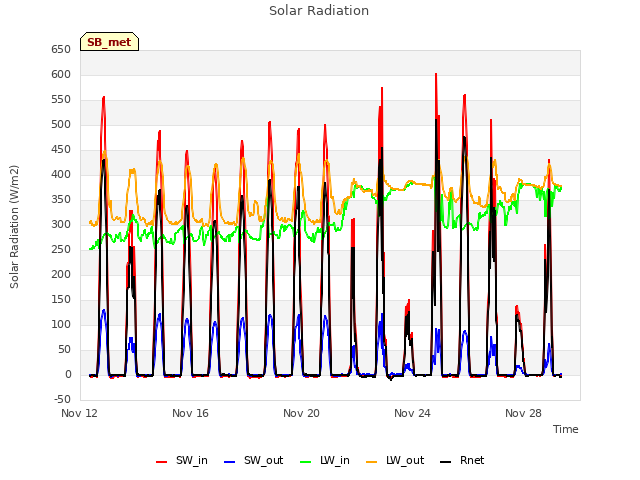Click the black Rnet legend swatch

[446, 462]
